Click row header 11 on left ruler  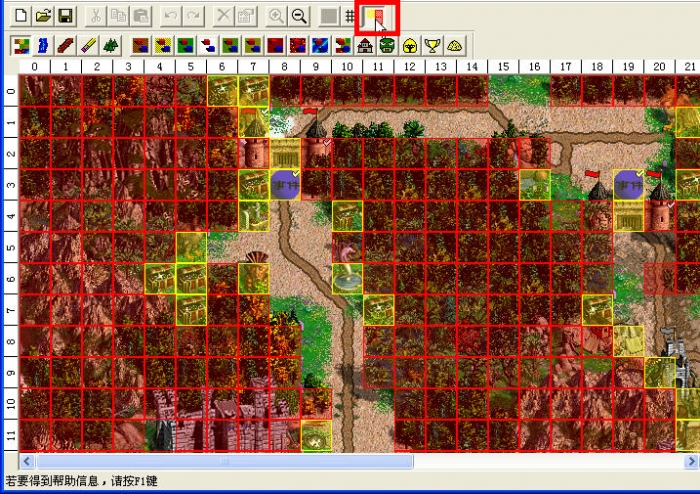(11, 435)
